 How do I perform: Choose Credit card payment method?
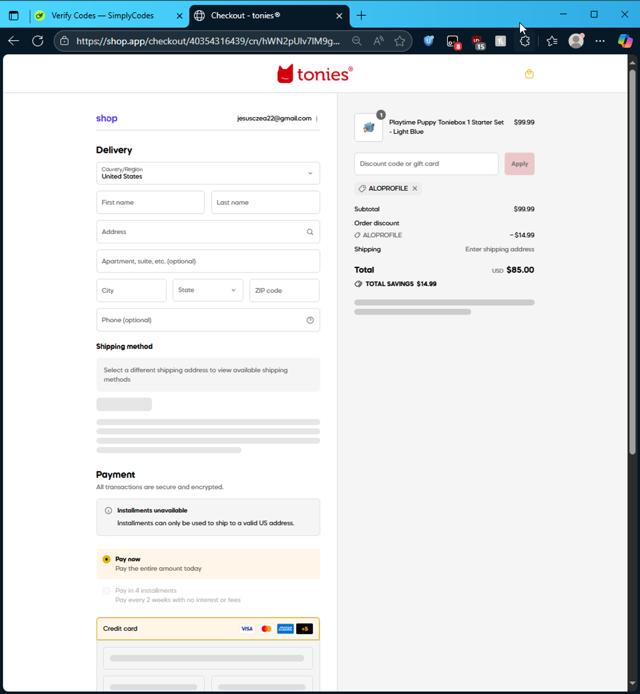tap(208, 628)
